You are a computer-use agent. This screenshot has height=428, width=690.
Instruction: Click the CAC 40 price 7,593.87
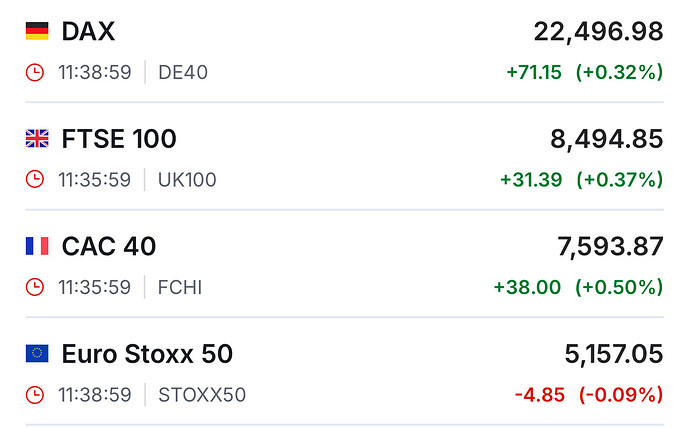610,246
